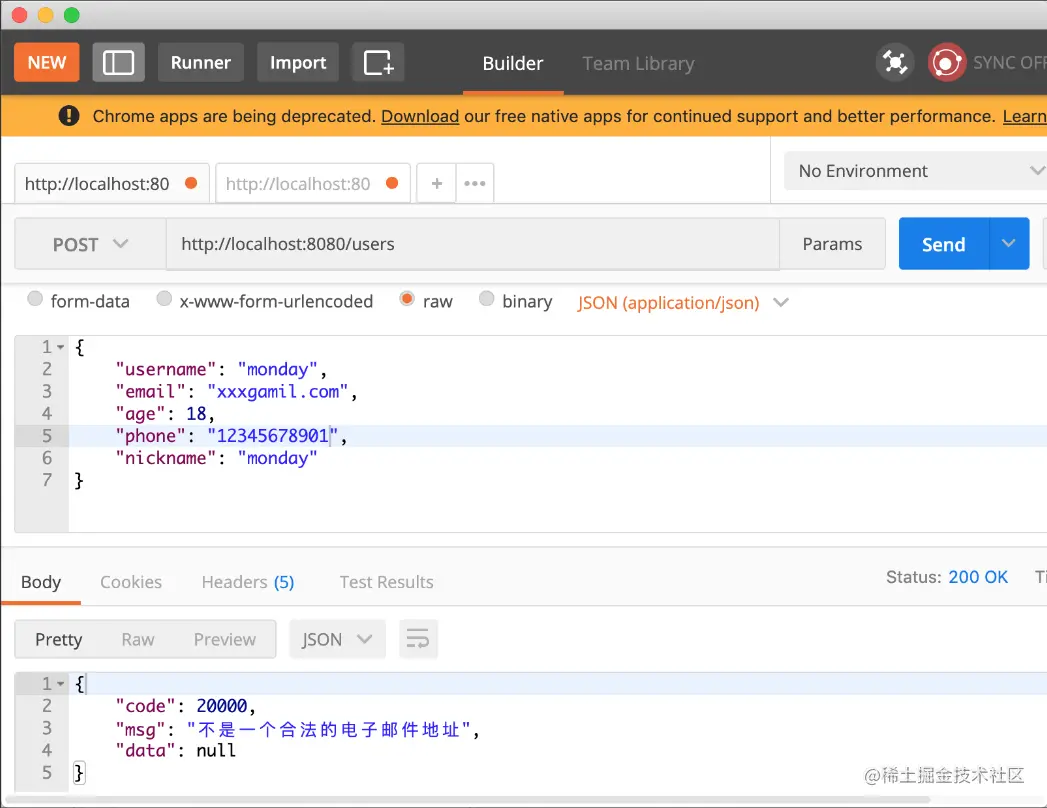Open the No Environment dropdown

(x=915, y=171)
